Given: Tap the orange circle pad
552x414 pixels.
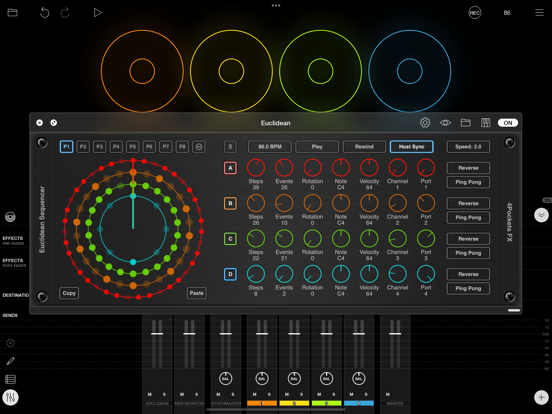Looking at the screenshot, I should pyautogui.click(x=142, y=71).
